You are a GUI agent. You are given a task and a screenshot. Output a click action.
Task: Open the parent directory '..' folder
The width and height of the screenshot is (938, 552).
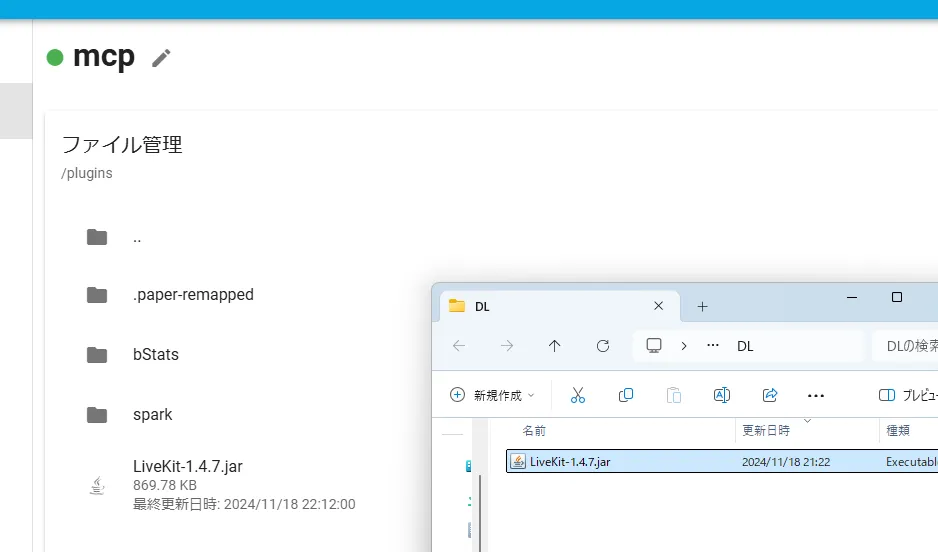(x=137, y=238)
